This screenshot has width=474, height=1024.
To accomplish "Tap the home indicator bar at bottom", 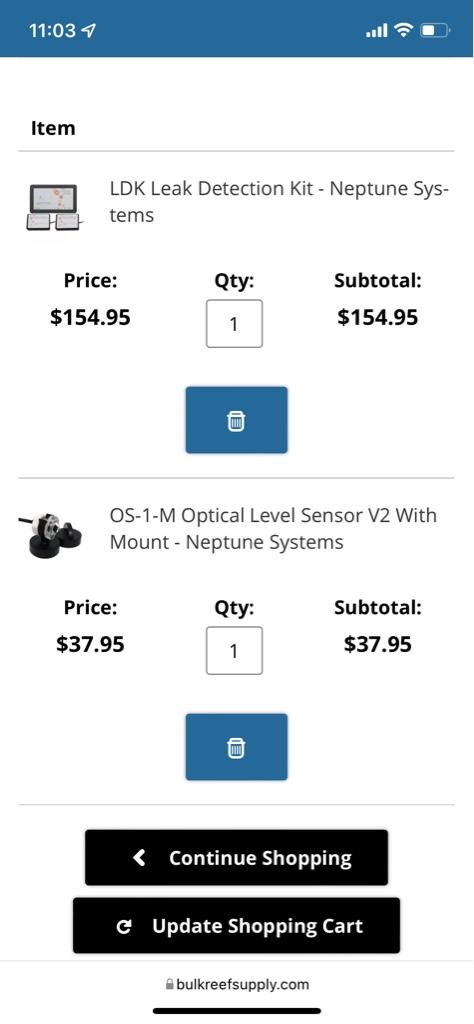I will (x=237, y=1011).
